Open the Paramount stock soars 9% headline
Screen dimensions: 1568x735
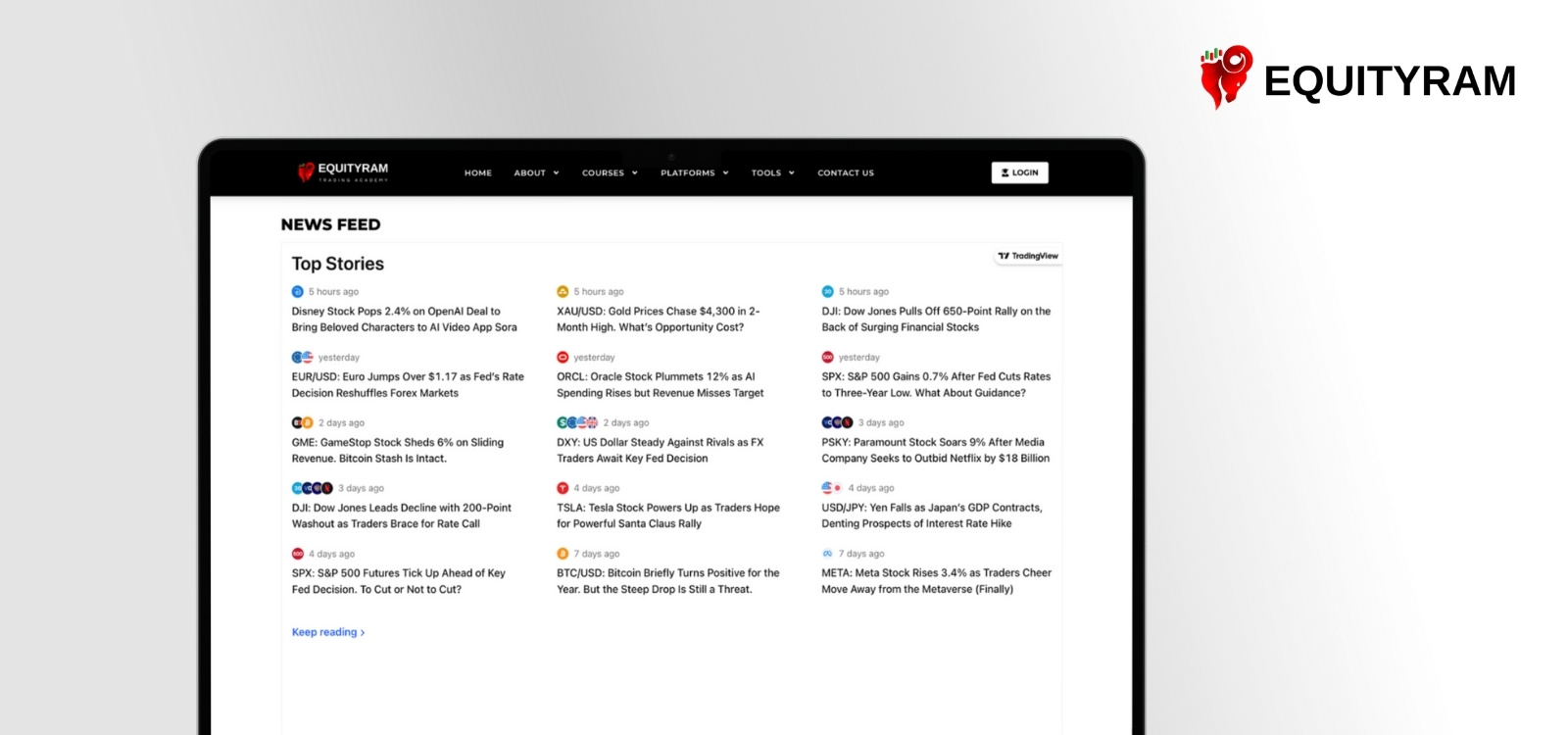coord(935,450)
